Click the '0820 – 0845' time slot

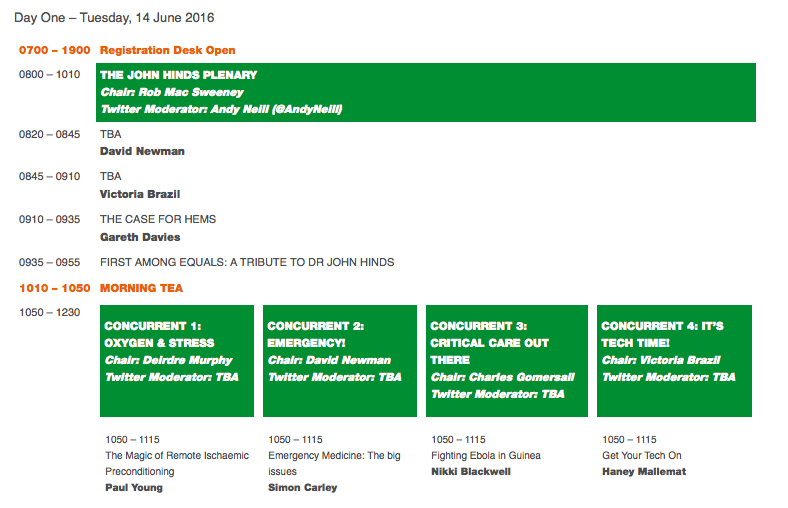50,134
